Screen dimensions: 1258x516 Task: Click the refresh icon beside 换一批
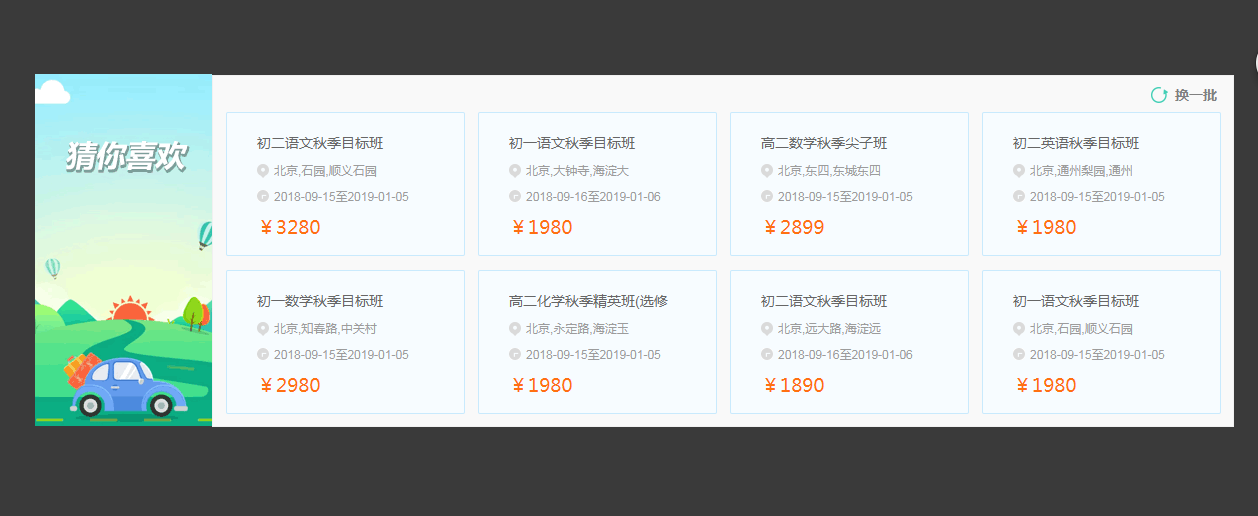[1159, 95]
